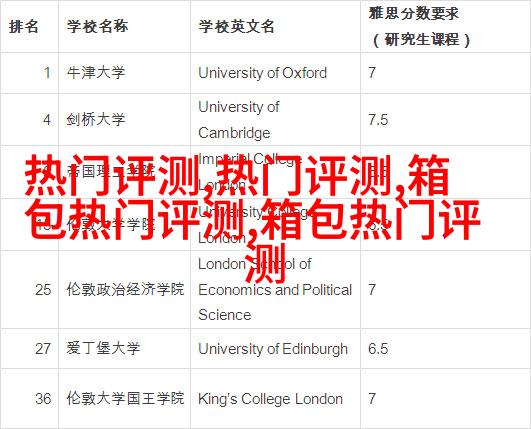Click University of Cambridge text
The width and height of the screenshot is (531, 429).
click(x=239, y=120)
